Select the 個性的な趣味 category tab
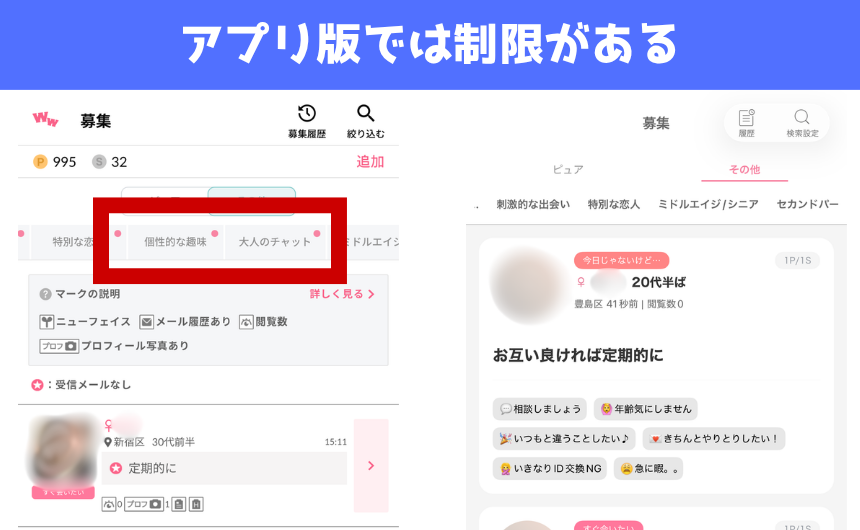Screen dimensions: 860x530 coord(176,242)
